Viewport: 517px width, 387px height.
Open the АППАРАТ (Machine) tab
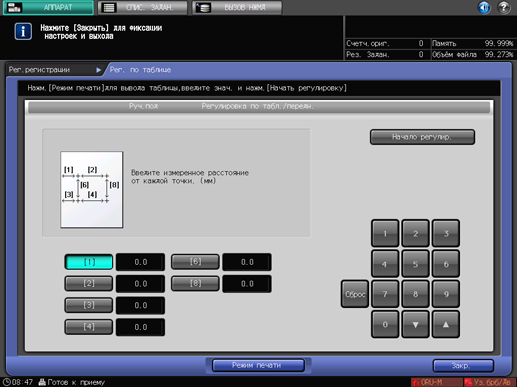click(48, 7)
